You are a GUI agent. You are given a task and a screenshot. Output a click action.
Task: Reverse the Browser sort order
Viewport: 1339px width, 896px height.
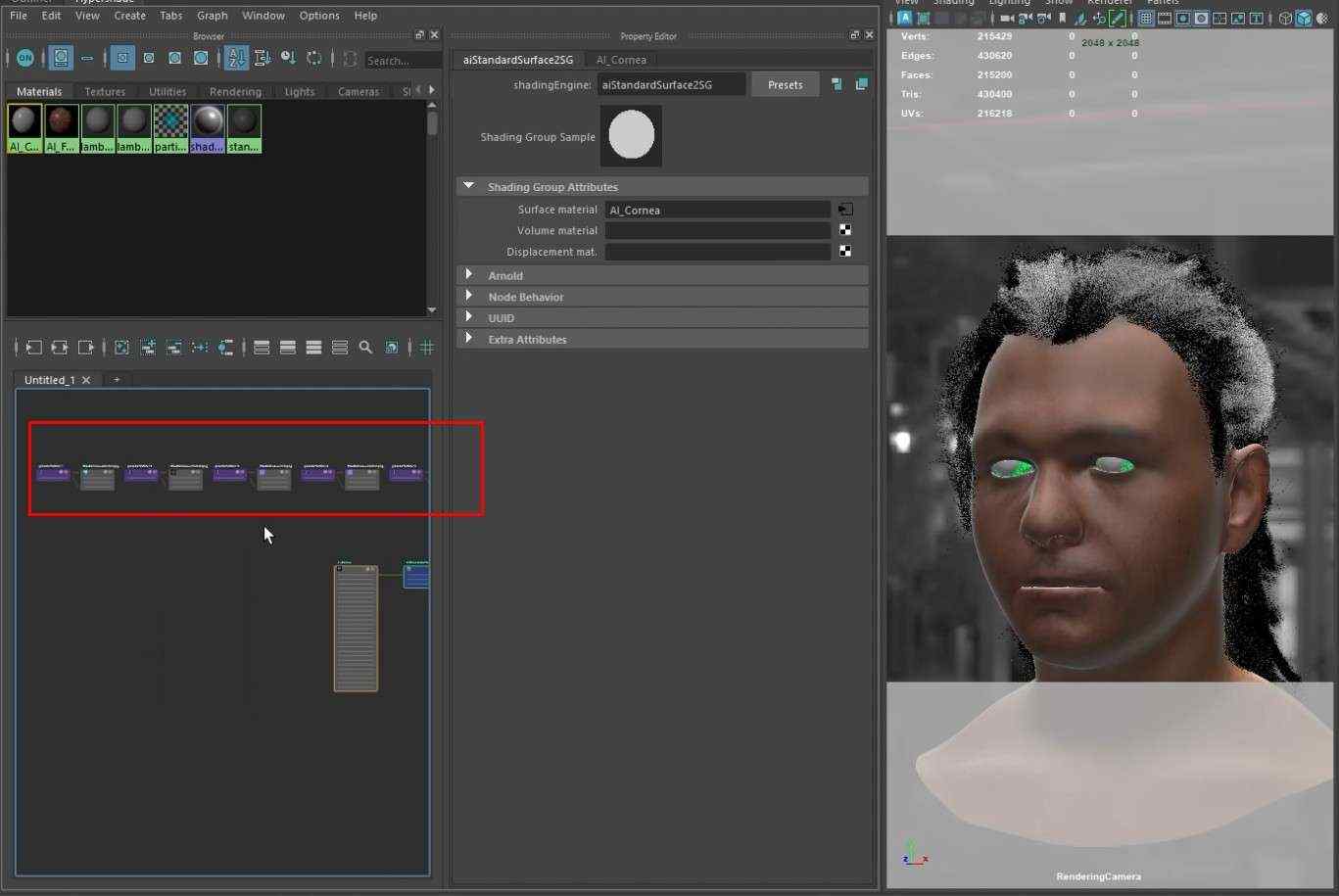pyautogui.click(x=313, y=59)
